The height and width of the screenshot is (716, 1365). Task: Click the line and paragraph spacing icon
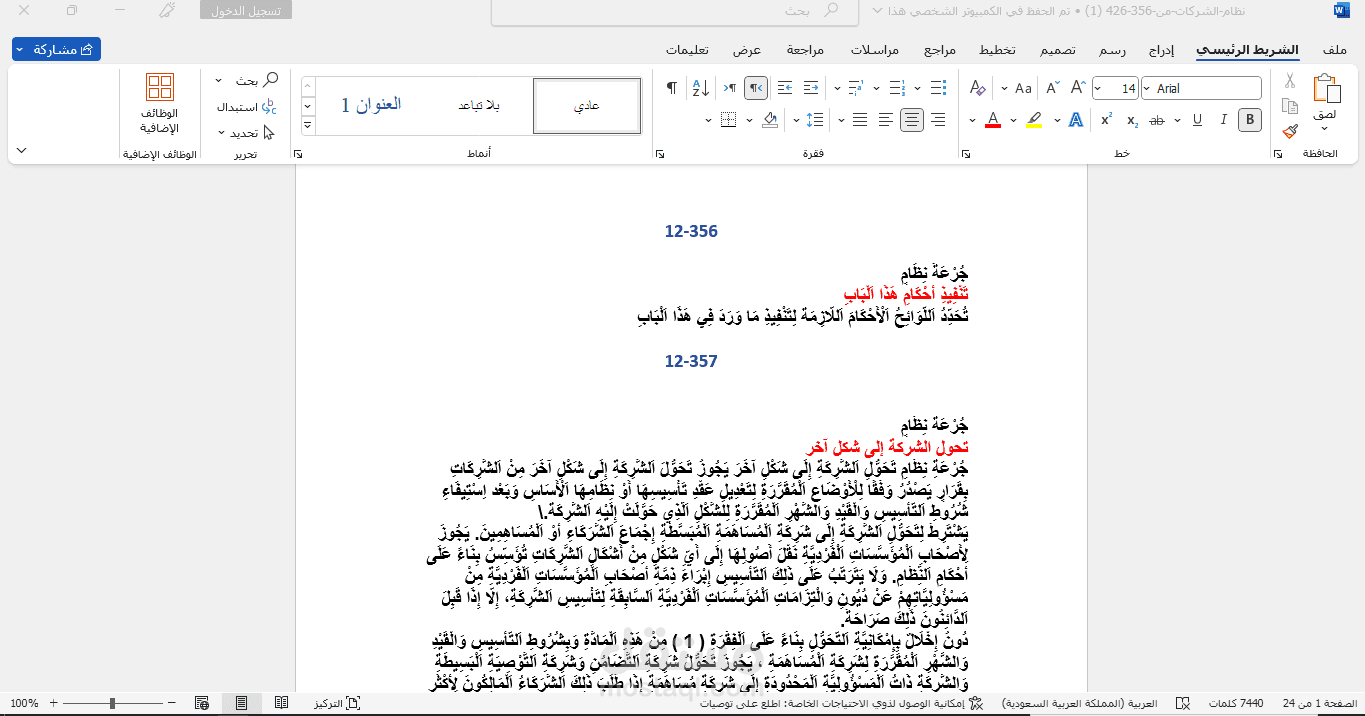pos(813,120)
